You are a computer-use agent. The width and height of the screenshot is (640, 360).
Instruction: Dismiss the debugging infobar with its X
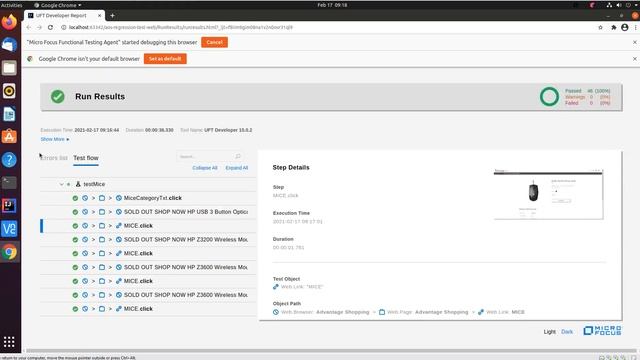tap(635, 42)
